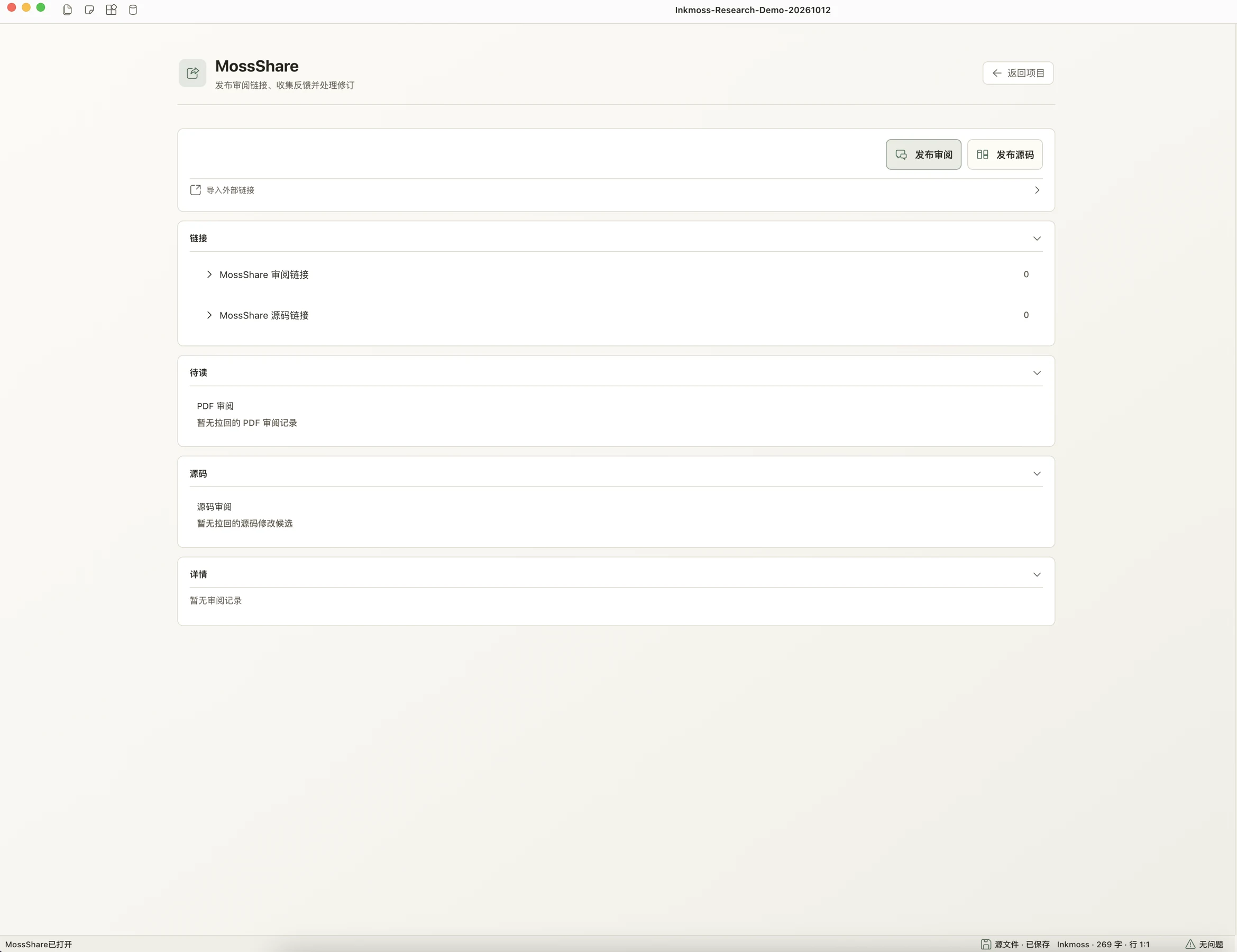The height and width of the screenshot is (952, 1237).
Task: Click the window title Inkmoss-Research-Demo-20261012
Action: [x=752, y=10]
